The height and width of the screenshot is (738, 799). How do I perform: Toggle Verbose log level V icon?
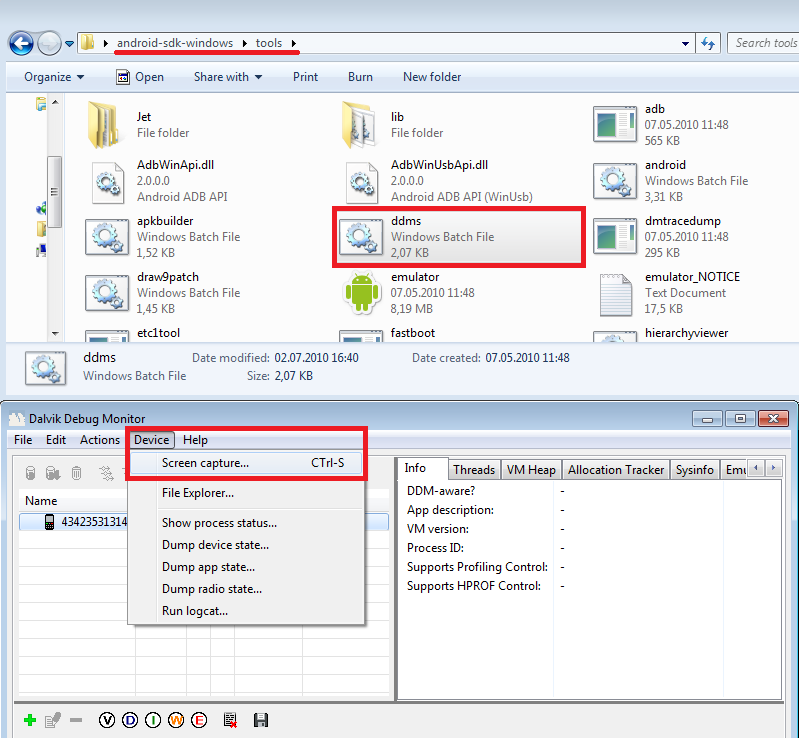pyautogui.click(x=107, y=720)
